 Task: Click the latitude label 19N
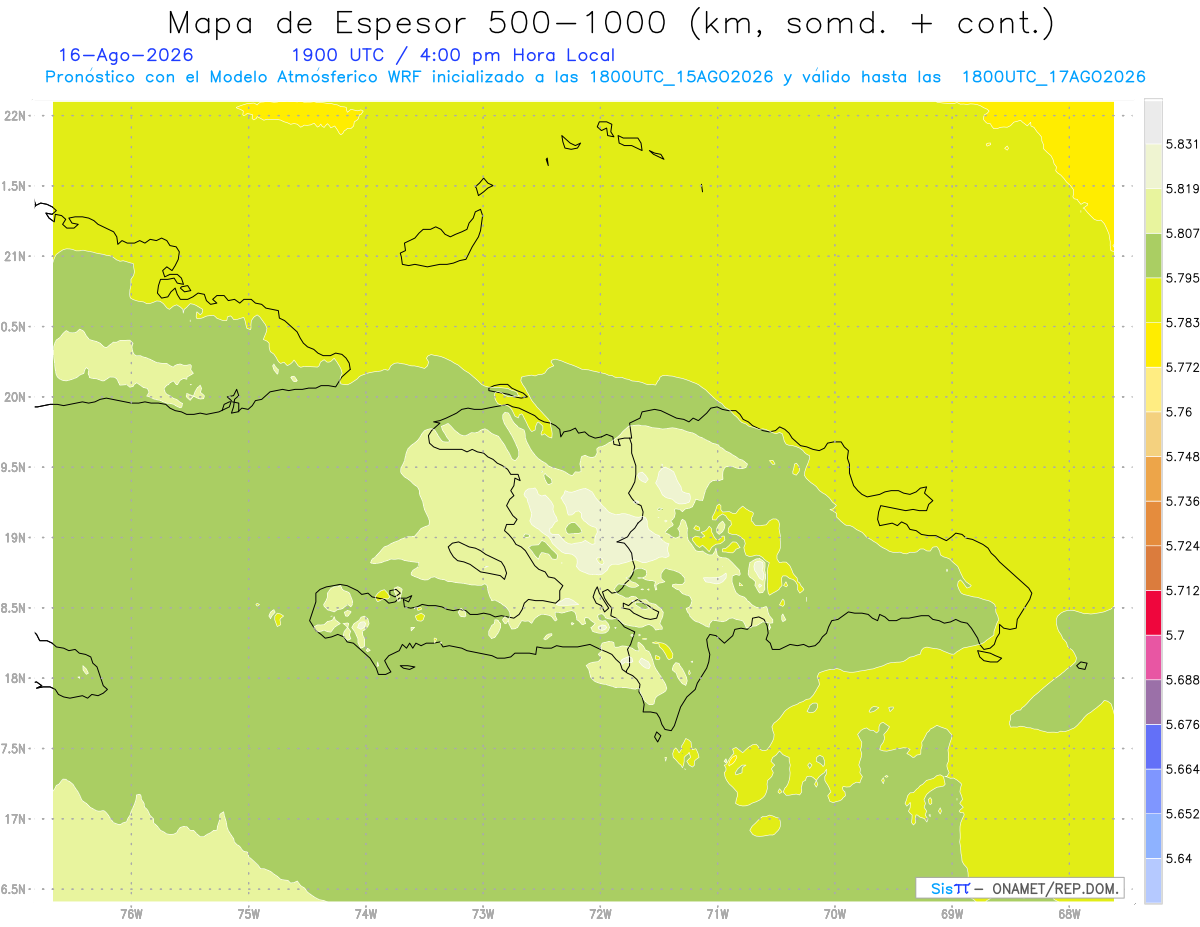point(16,538)
